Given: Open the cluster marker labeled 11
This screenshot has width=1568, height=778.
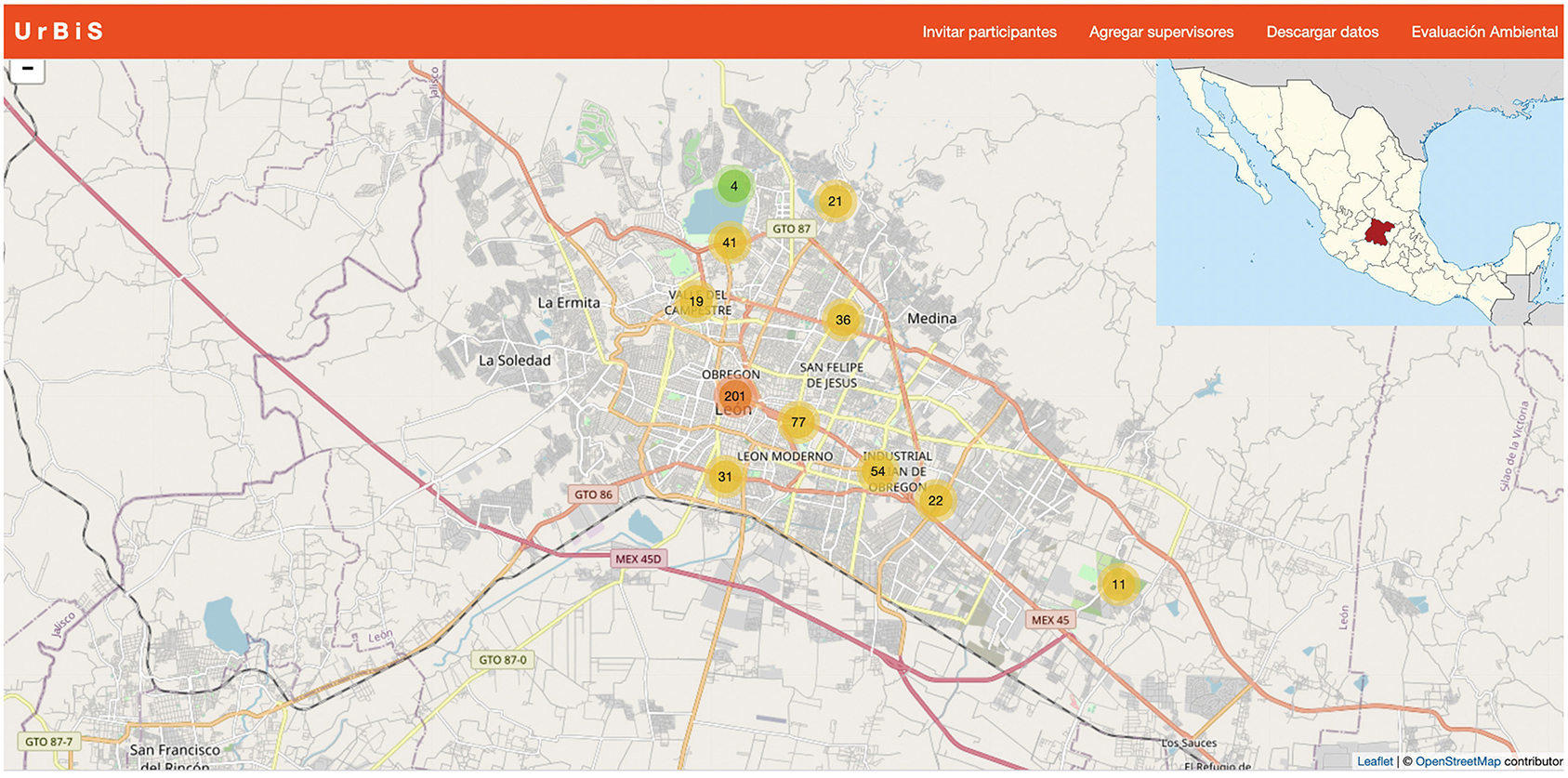Looking at the screenshot, I should coord(1118,585).
